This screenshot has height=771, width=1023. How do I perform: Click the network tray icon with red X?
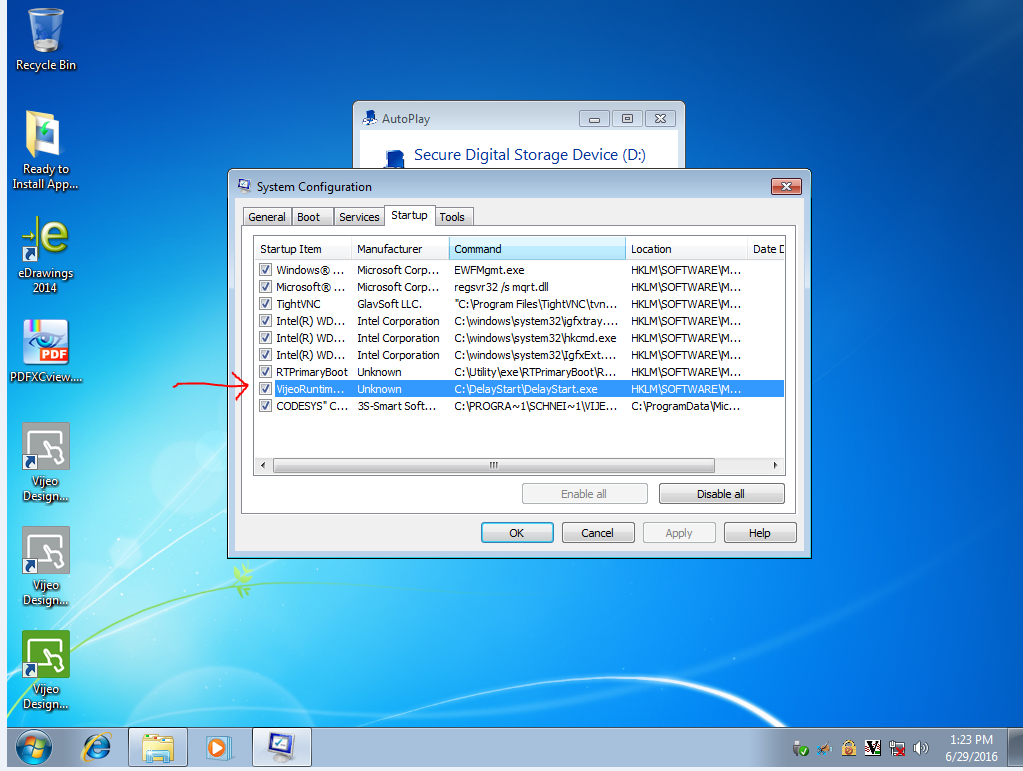click(x=897, y=748)
